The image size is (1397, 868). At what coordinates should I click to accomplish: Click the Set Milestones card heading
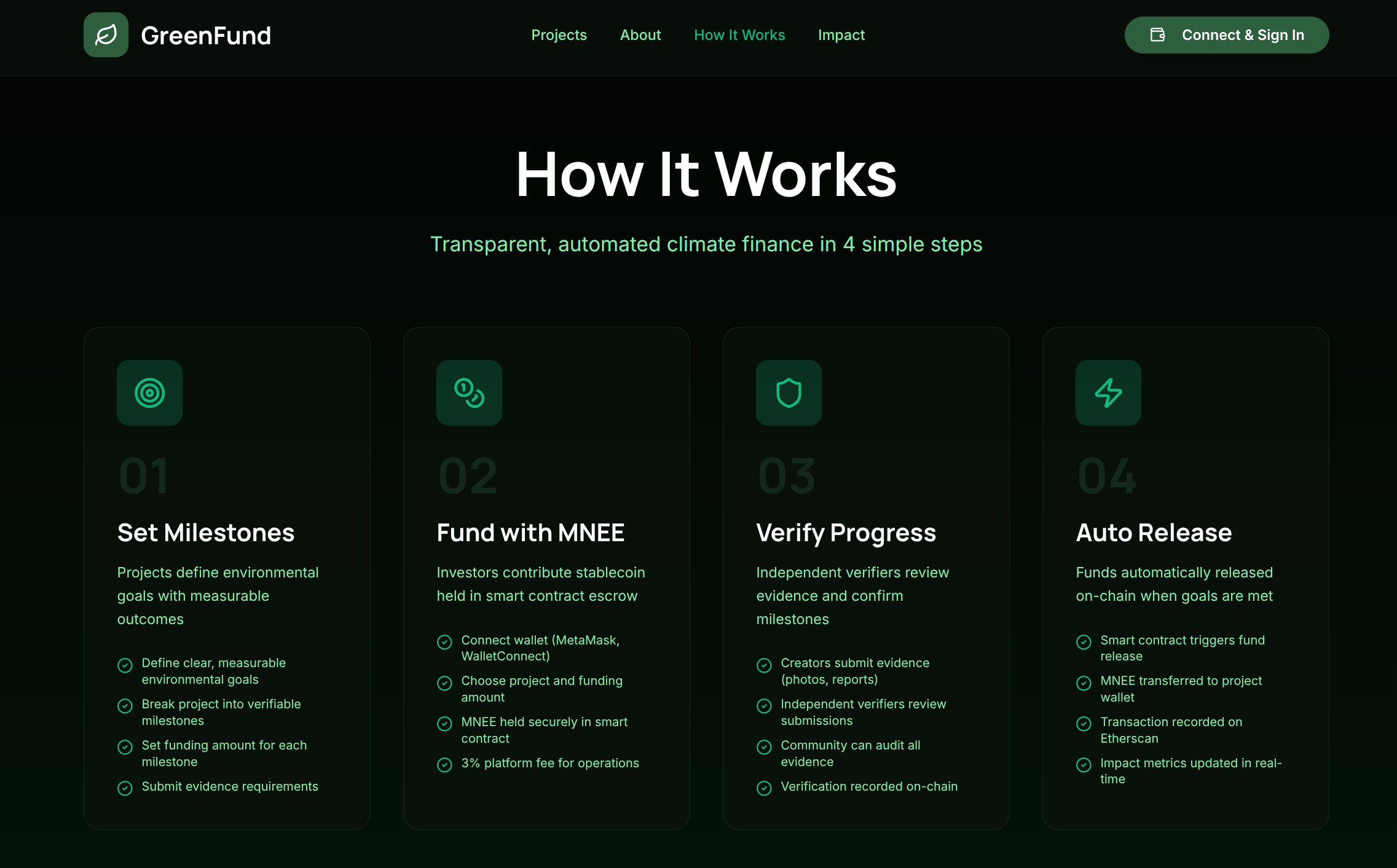click(206, 533)
